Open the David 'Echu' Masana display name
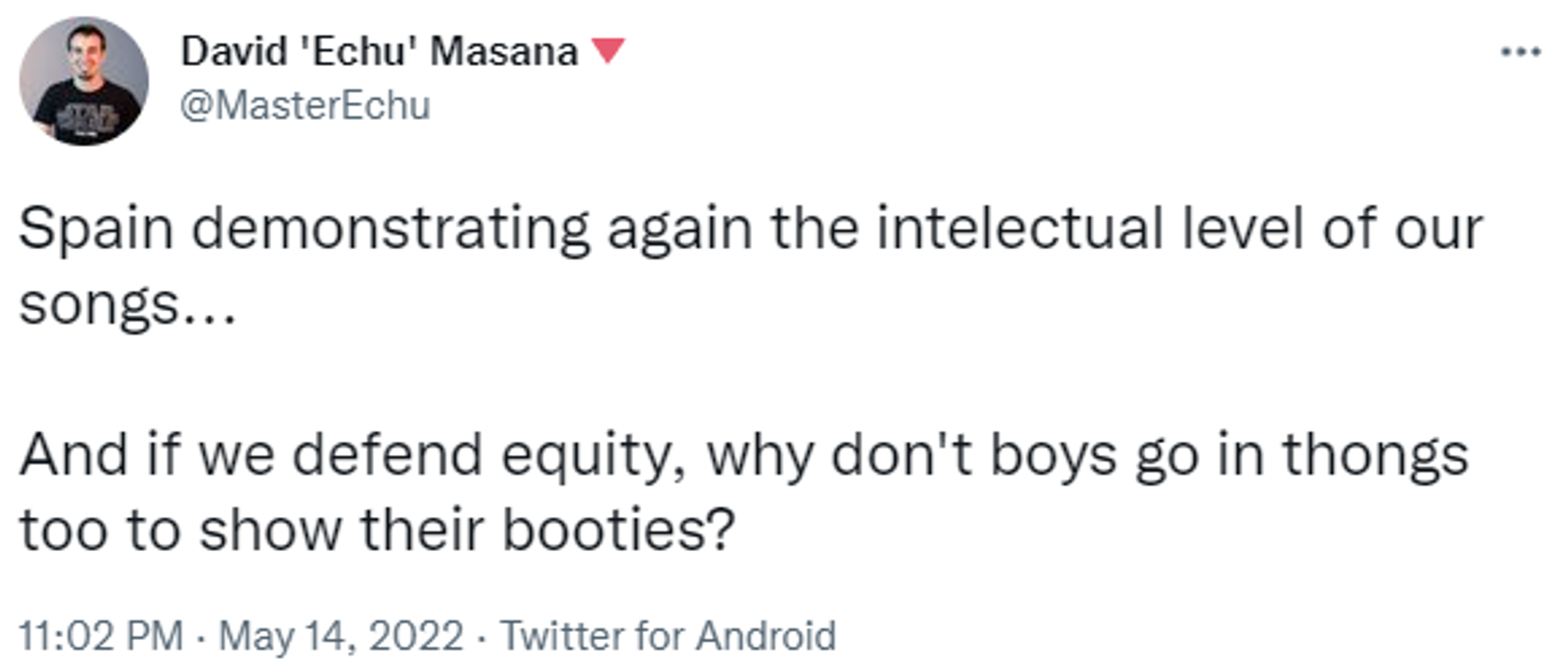The image size is (1568, 663). [379, 51]
